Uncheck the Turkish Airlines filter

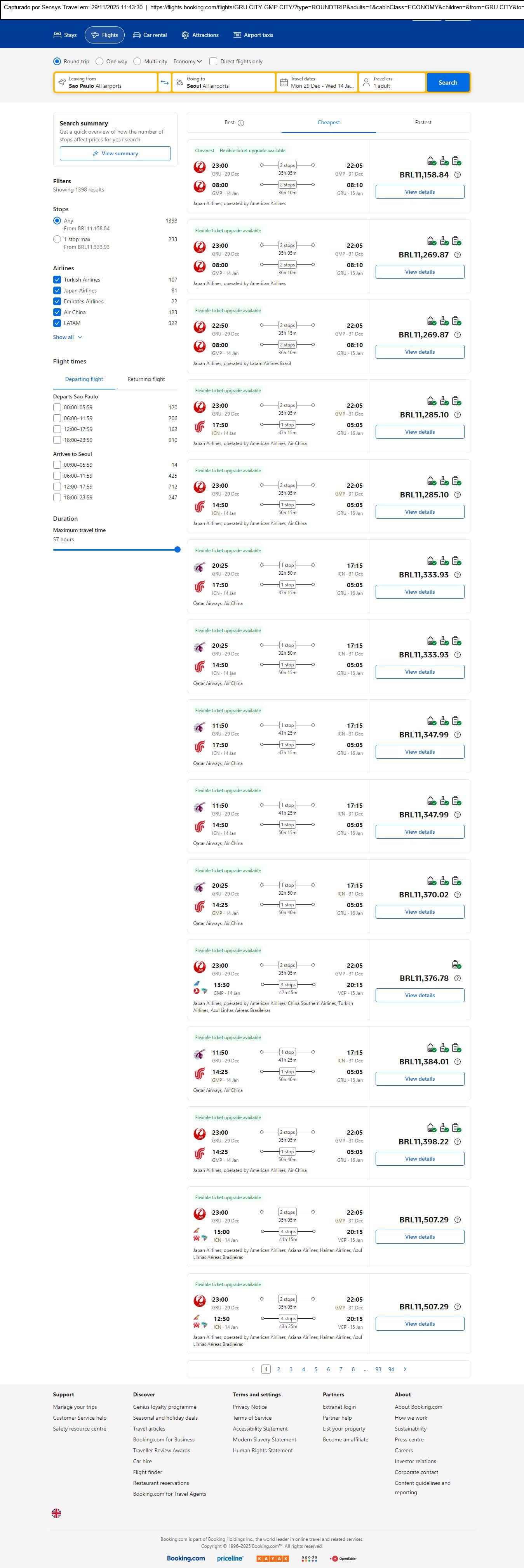coord(57,280)
